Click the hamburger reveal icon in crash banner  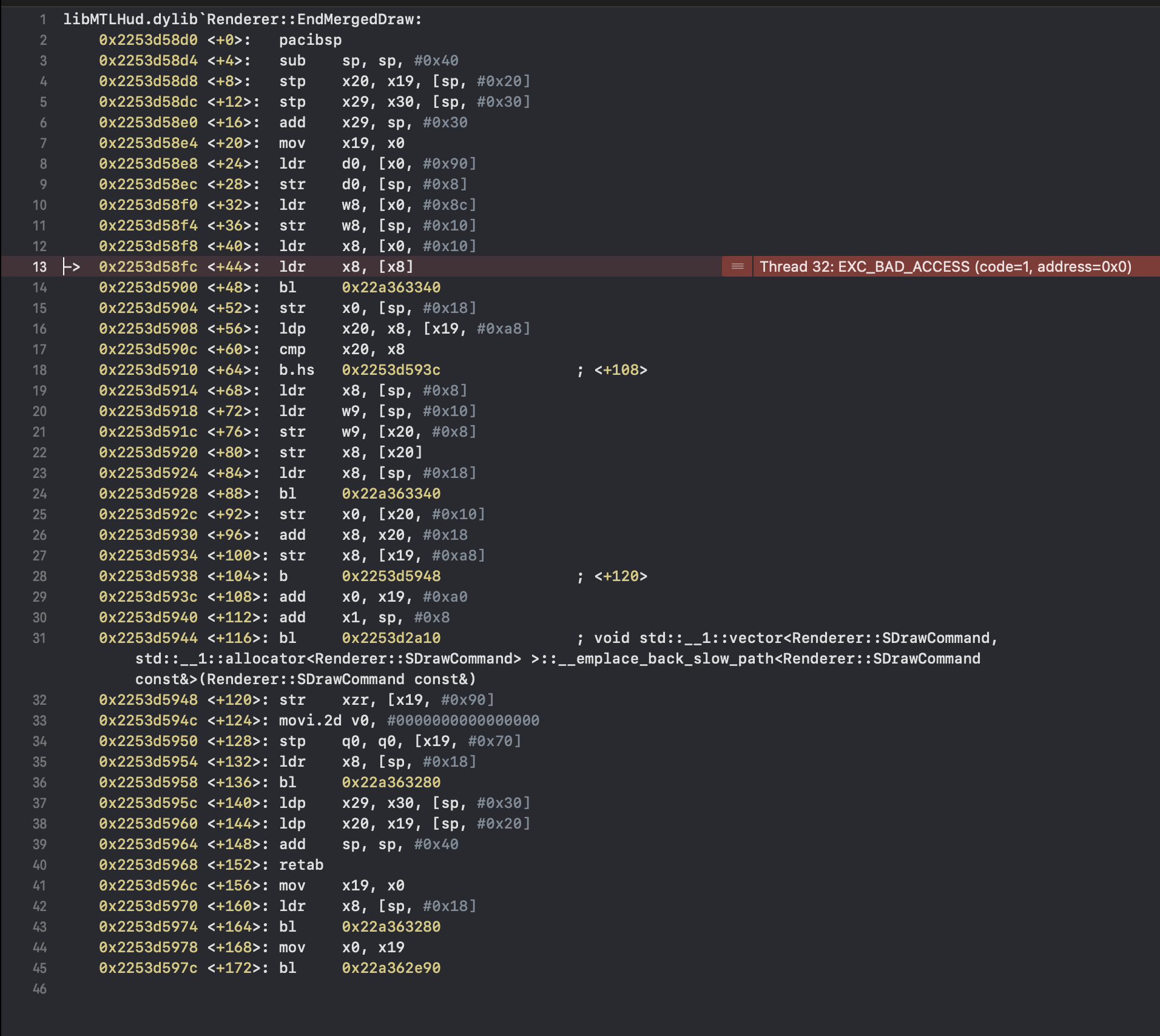pyautogui.click(x=737, y=266)
